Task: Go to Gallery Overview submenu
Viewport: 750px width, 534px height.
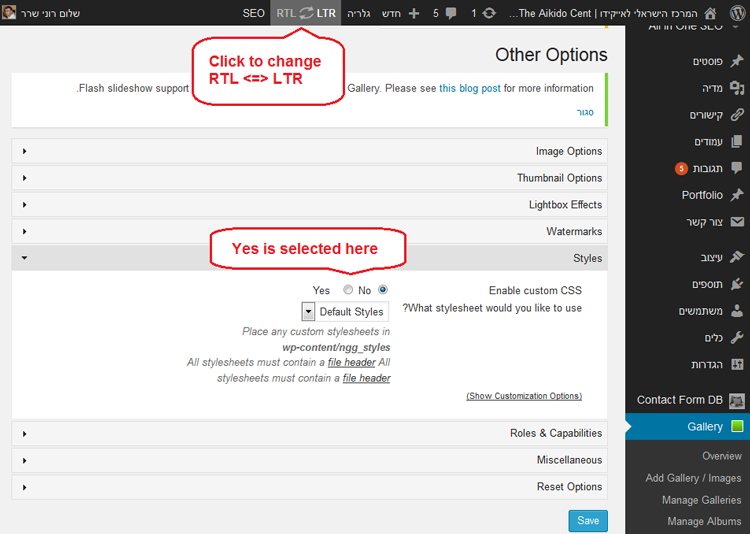Action: (721, 456)
